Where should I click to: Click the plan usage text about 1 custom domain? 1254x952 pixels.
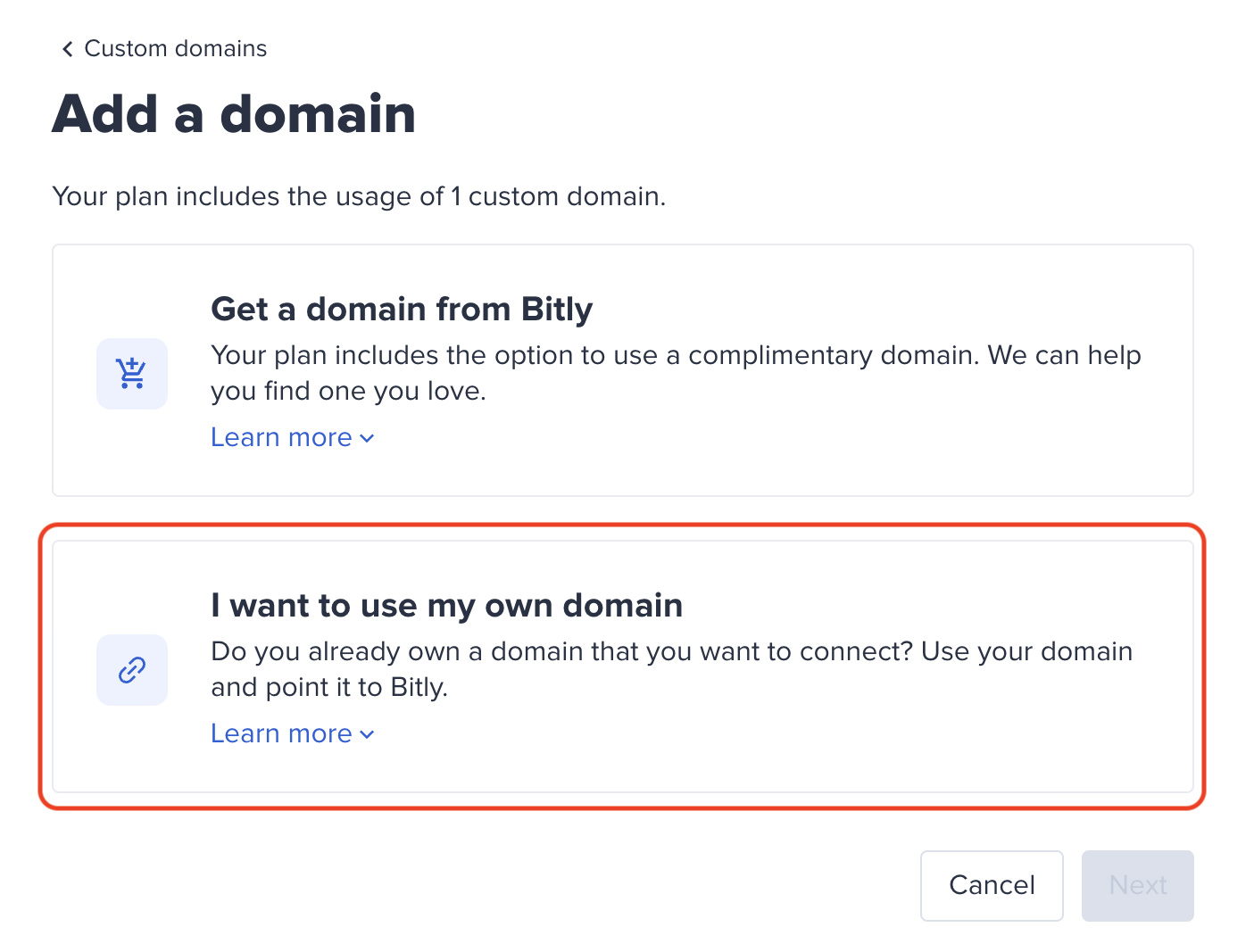click(359, 196)
